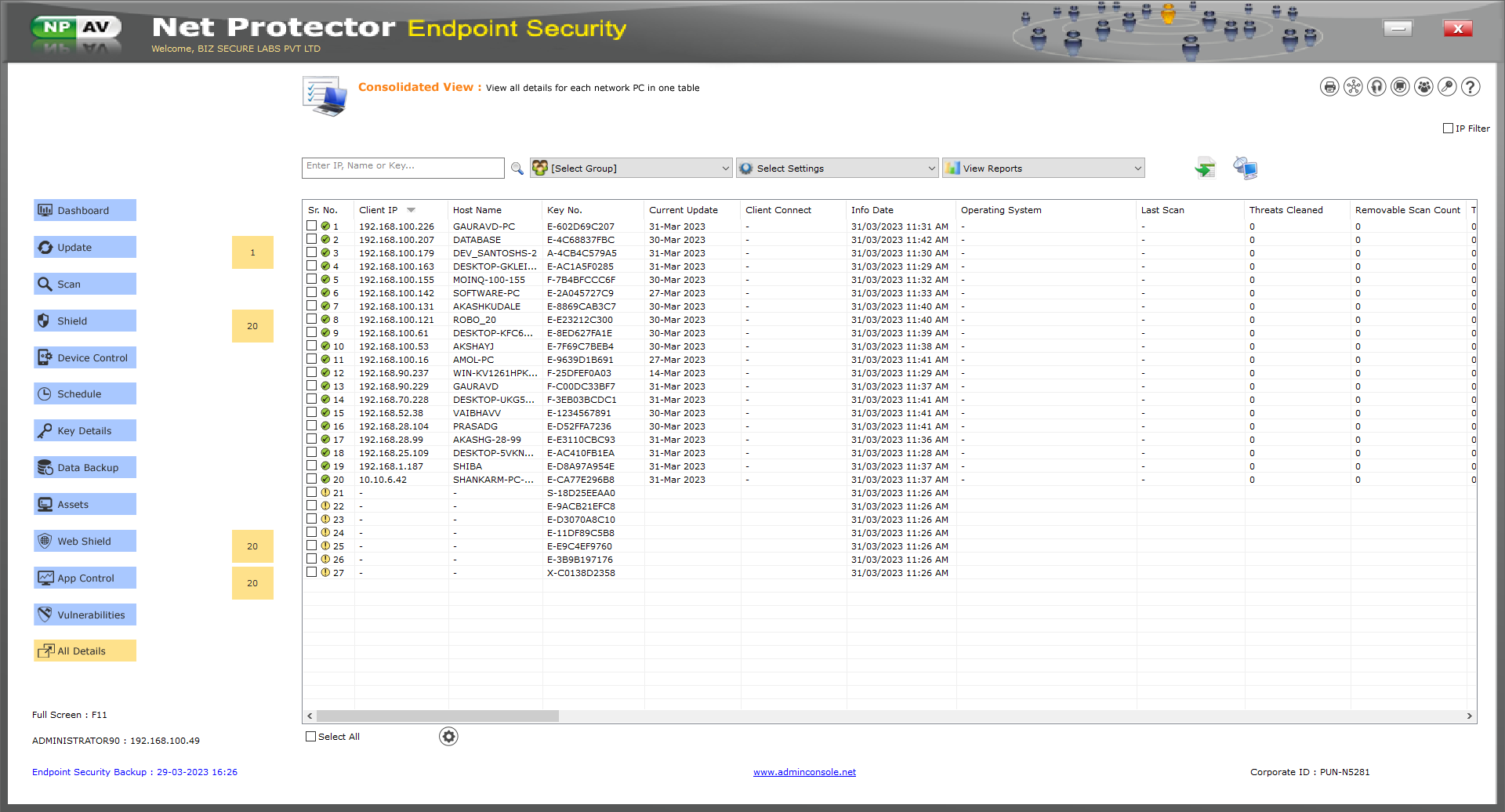Click the search magnifier beside the IP field
This screenshot has height=812, width=1505.
click(517, 169)
